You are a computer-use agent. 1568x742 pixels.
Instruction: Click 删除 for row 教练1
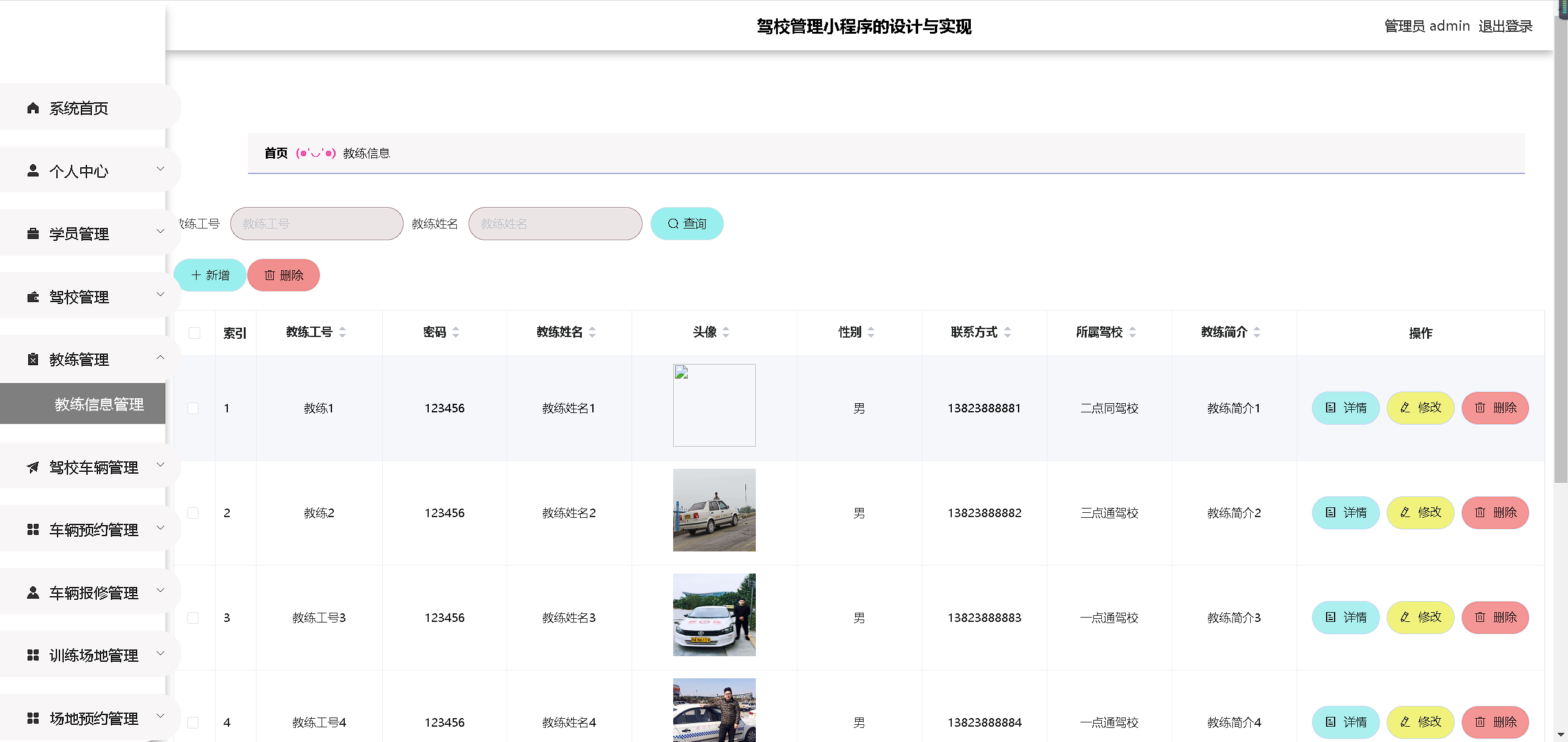pos(1495,408)
